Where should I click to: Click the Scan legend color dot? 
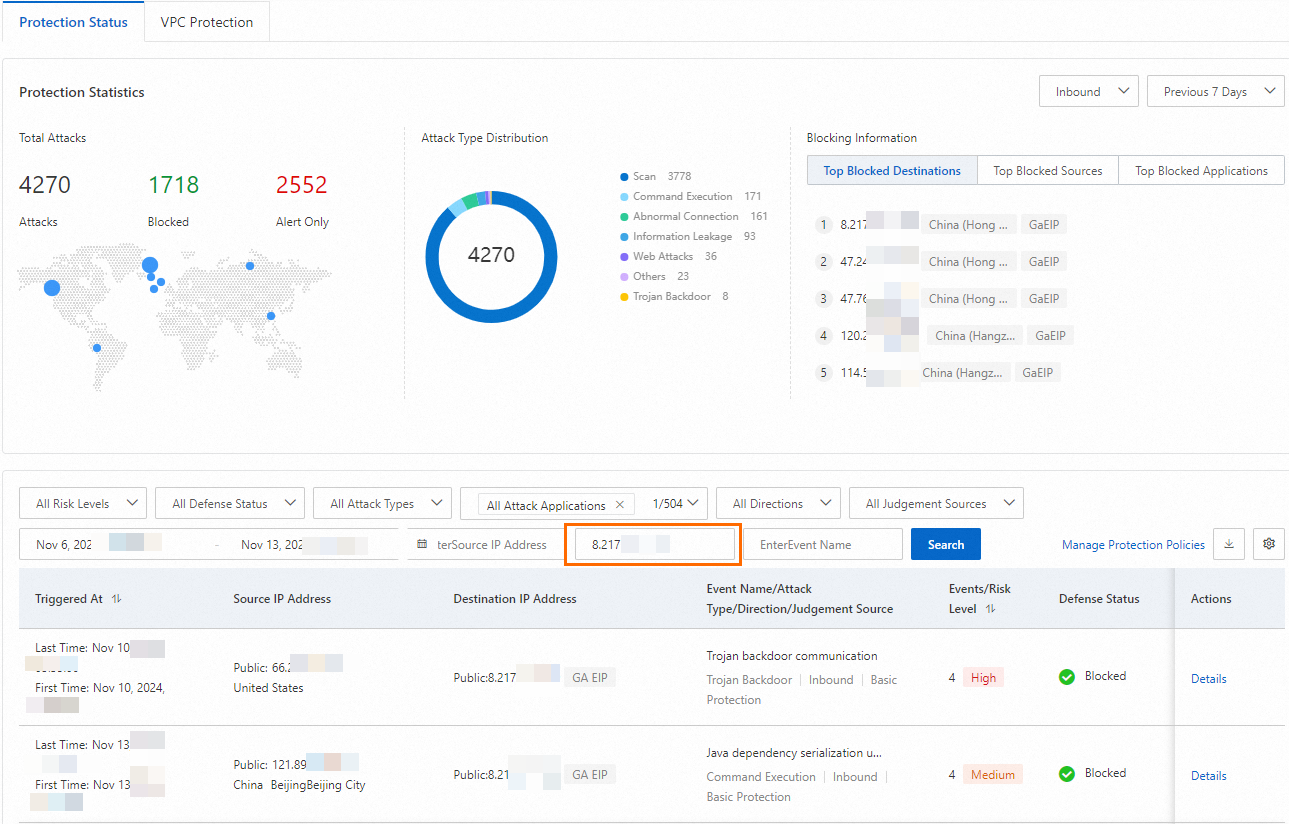pyautogui.click(x=624, y=177)
